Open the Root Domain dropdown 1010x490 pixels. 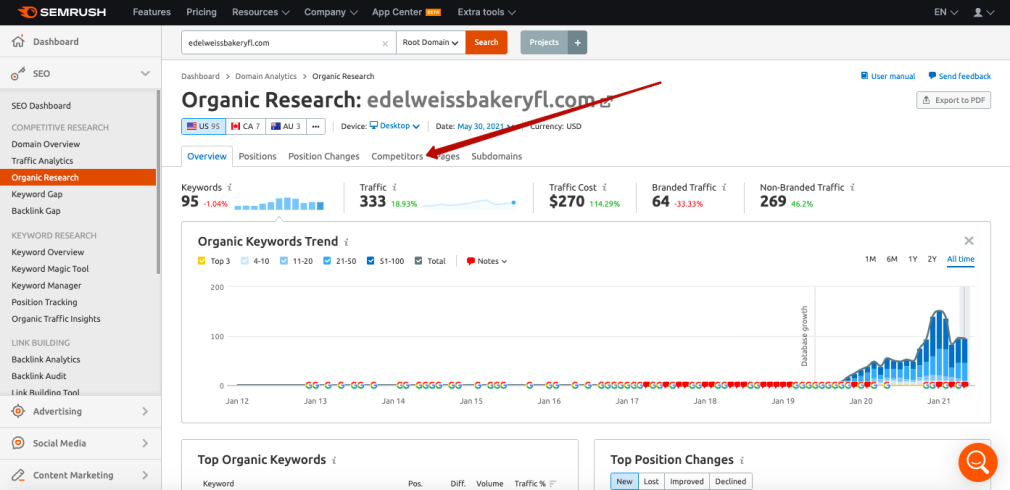coord(430,43)
